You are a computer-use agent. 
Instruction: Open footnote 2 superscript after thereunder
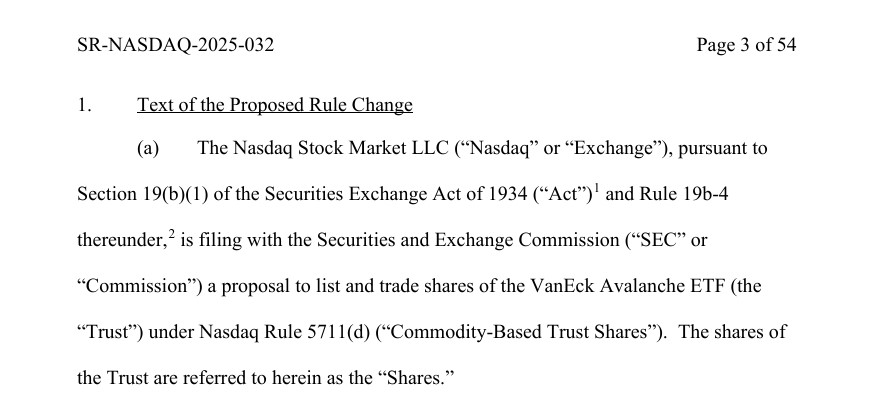click(x=174, y=233)
